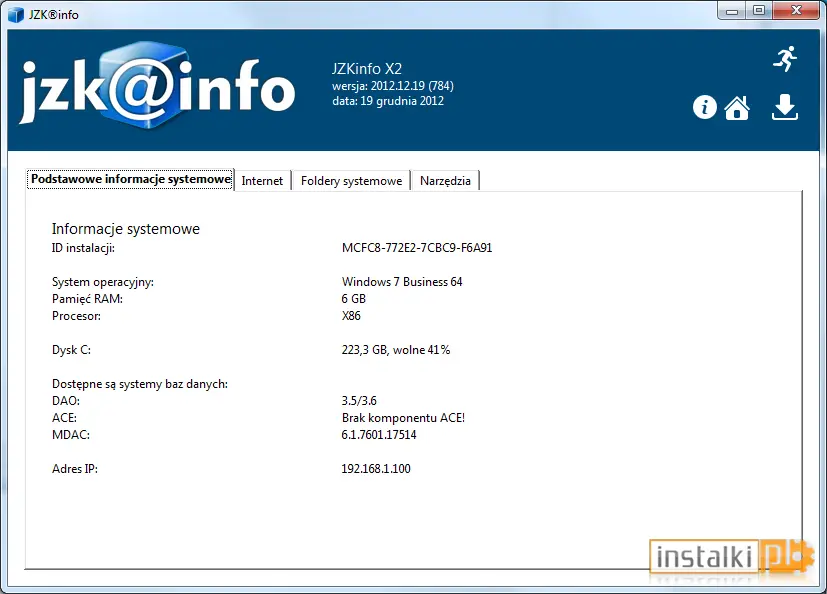This screenshot has width=827, height=594.
Task: Click the ID instalacji label
Action: [83, 248]
